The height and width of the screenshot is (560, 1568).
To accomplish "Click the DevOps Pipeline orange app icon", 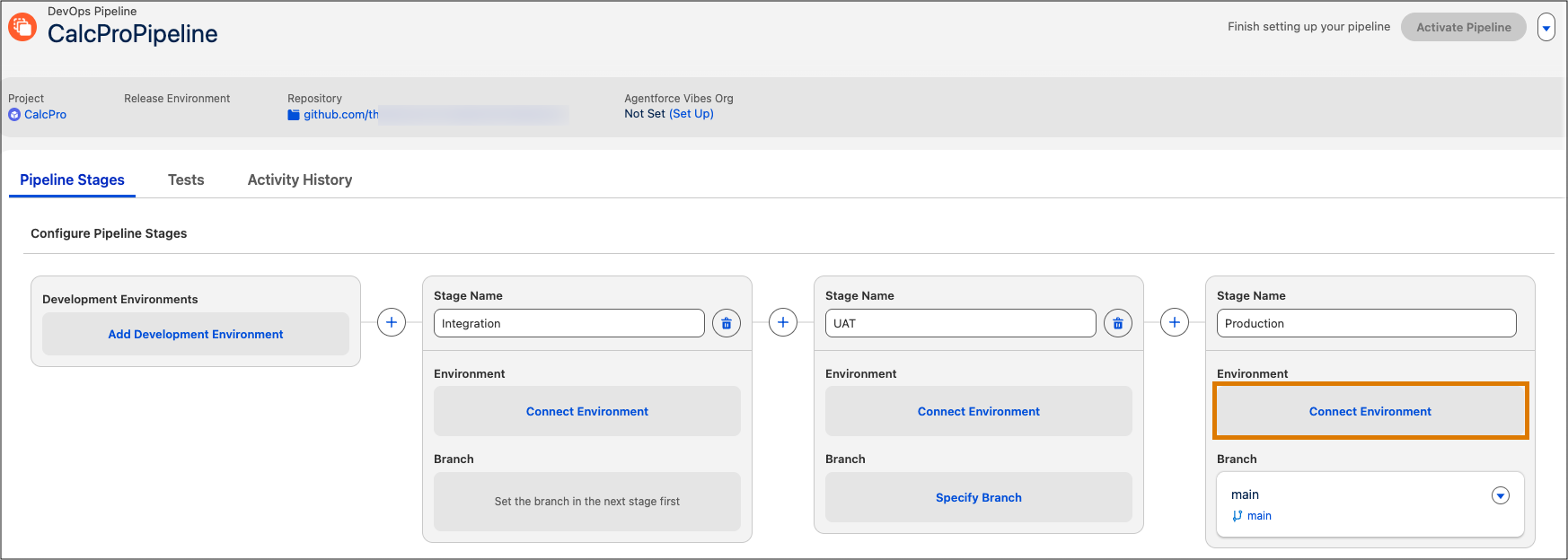I will coord(22,26).
